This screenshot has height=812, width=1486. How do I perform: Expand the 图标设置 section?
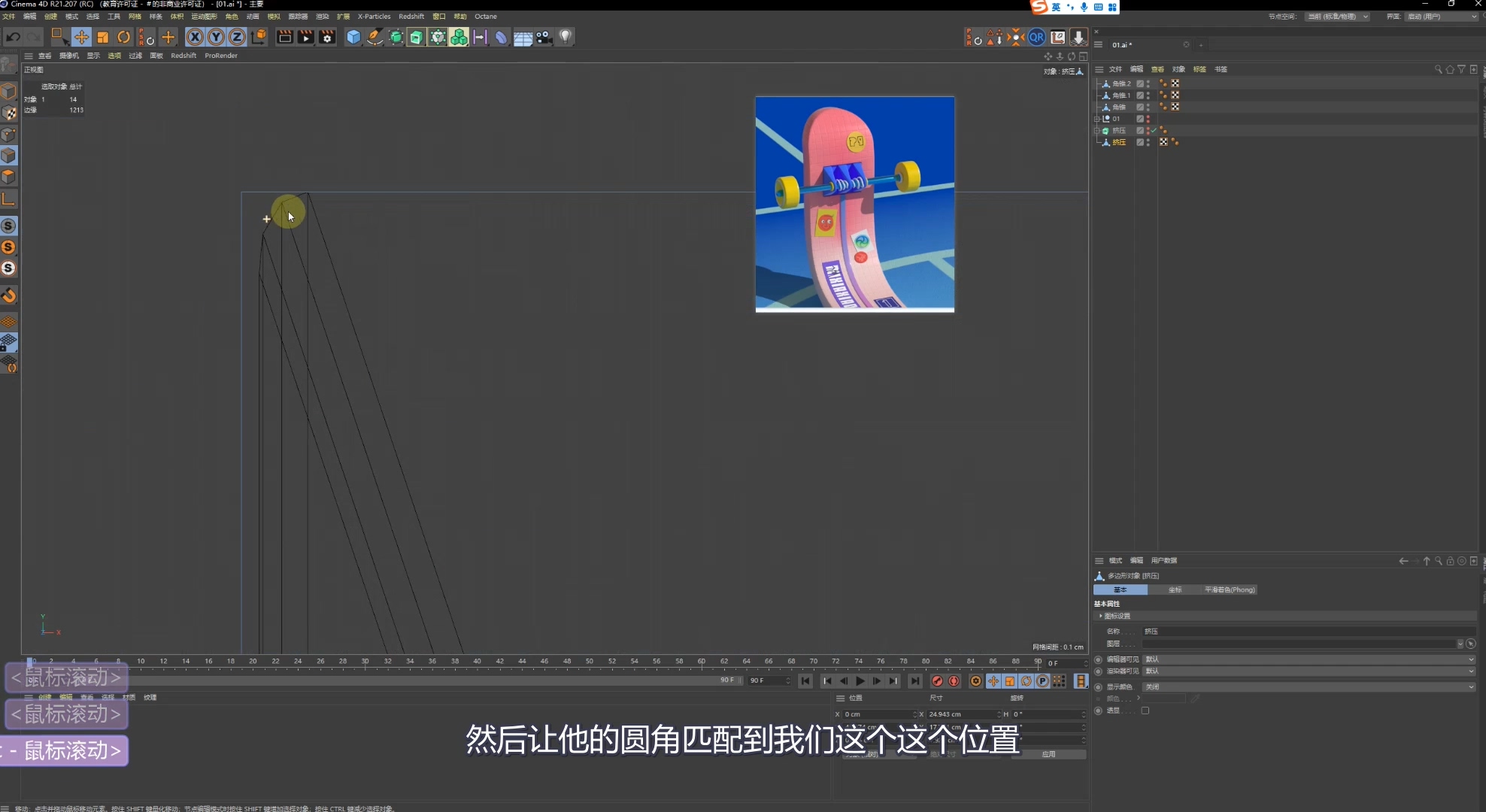click(x=1117, y=616)
